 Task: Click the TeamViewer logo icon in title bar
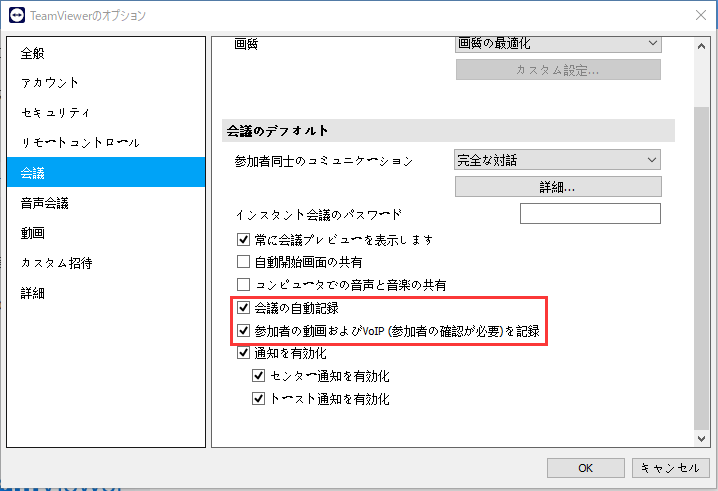(17, 15)
